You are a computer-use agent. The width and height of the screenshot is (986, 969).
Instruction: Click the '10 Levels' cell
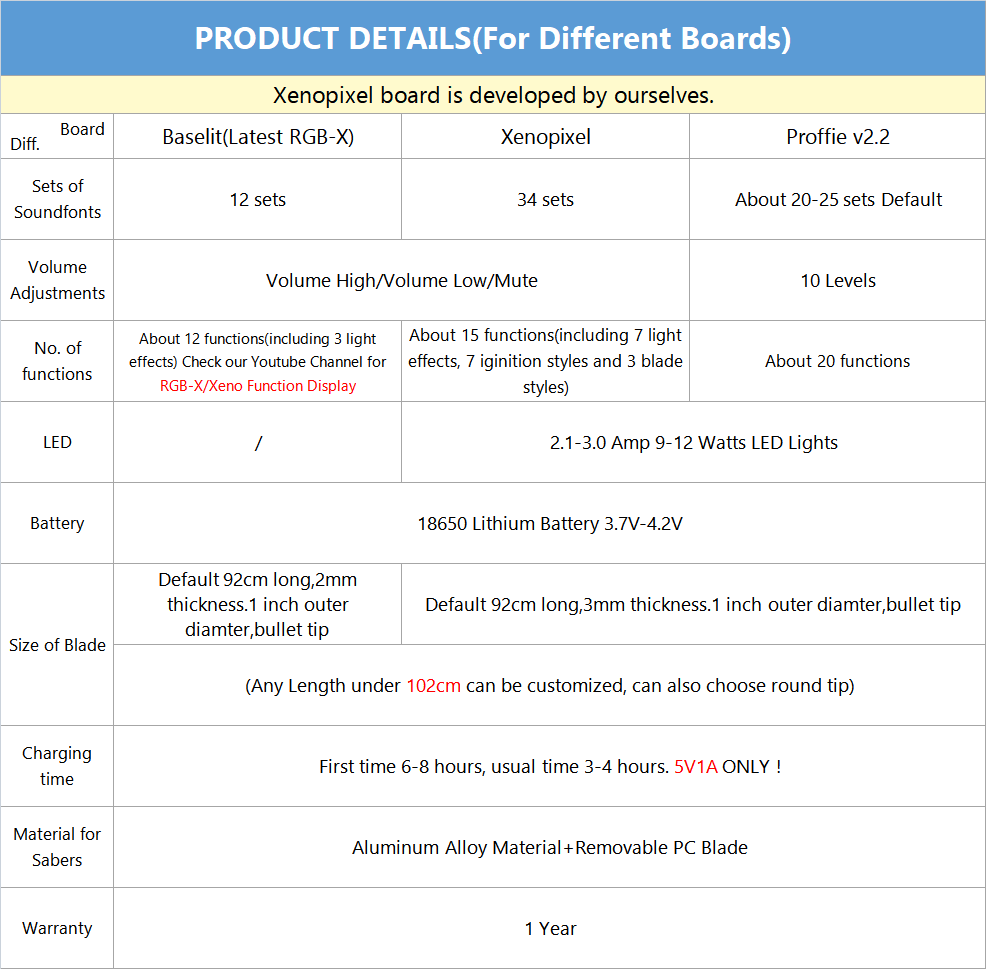[838, 280]
